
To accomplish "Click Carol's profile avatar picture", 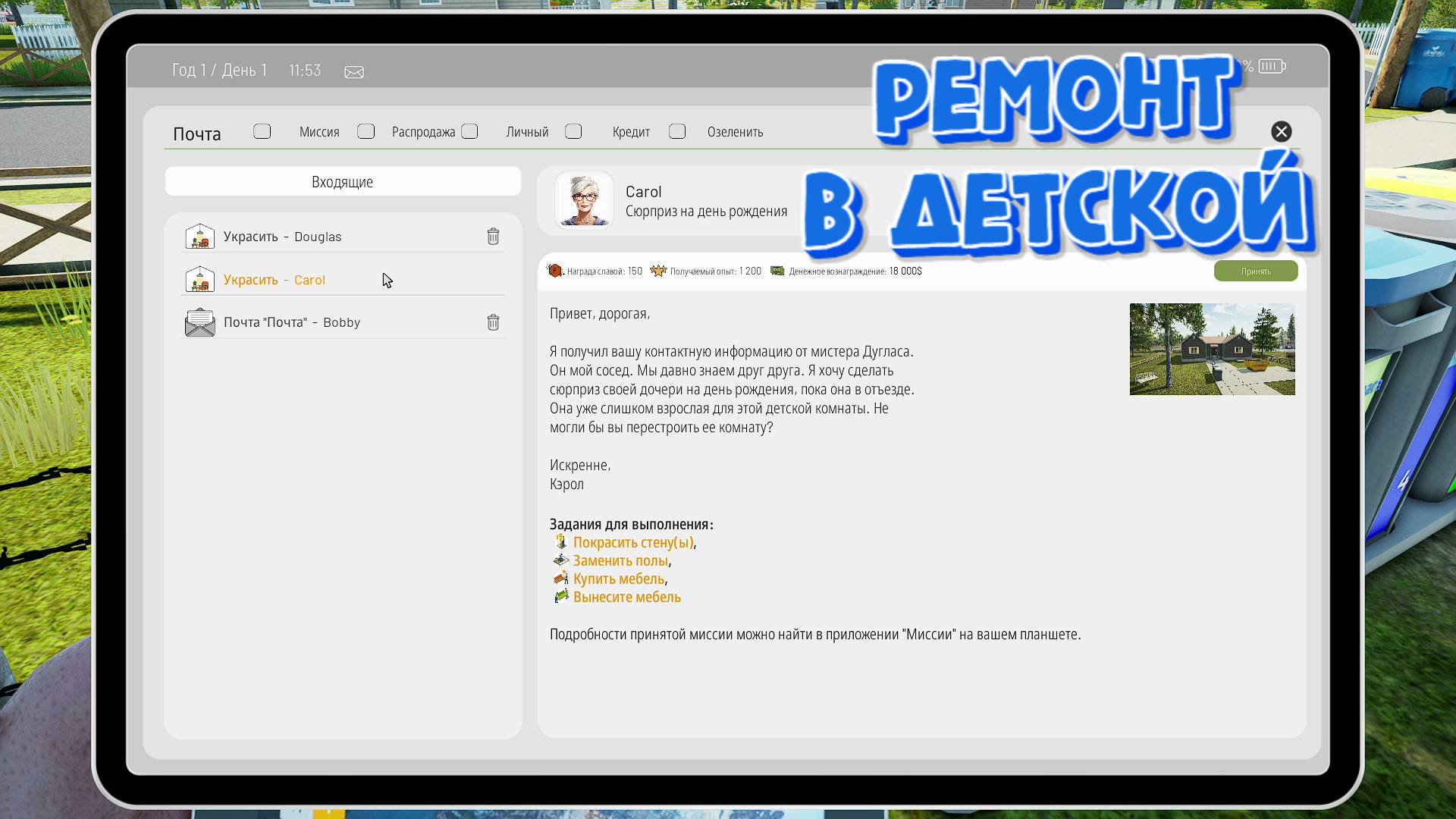I will click(584, 199).
